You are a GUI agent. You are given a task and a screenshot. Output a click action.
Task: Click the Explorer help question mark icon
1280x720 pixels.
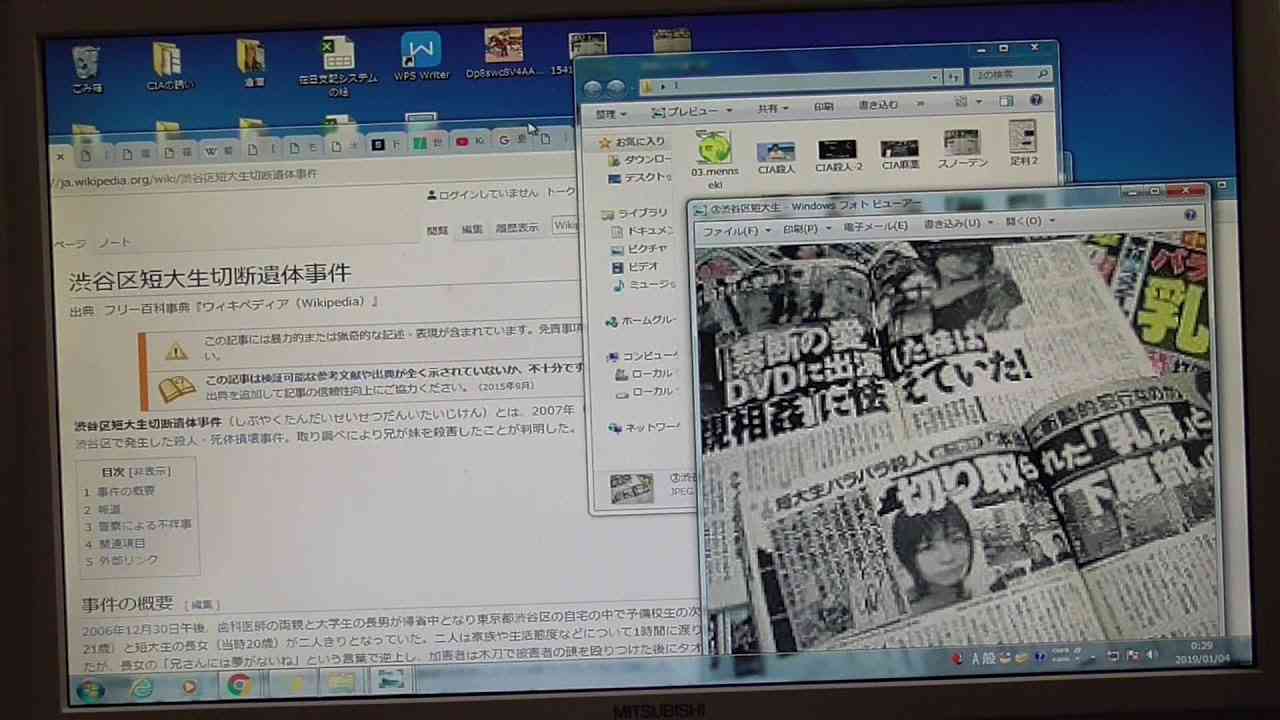[1036, 99]
